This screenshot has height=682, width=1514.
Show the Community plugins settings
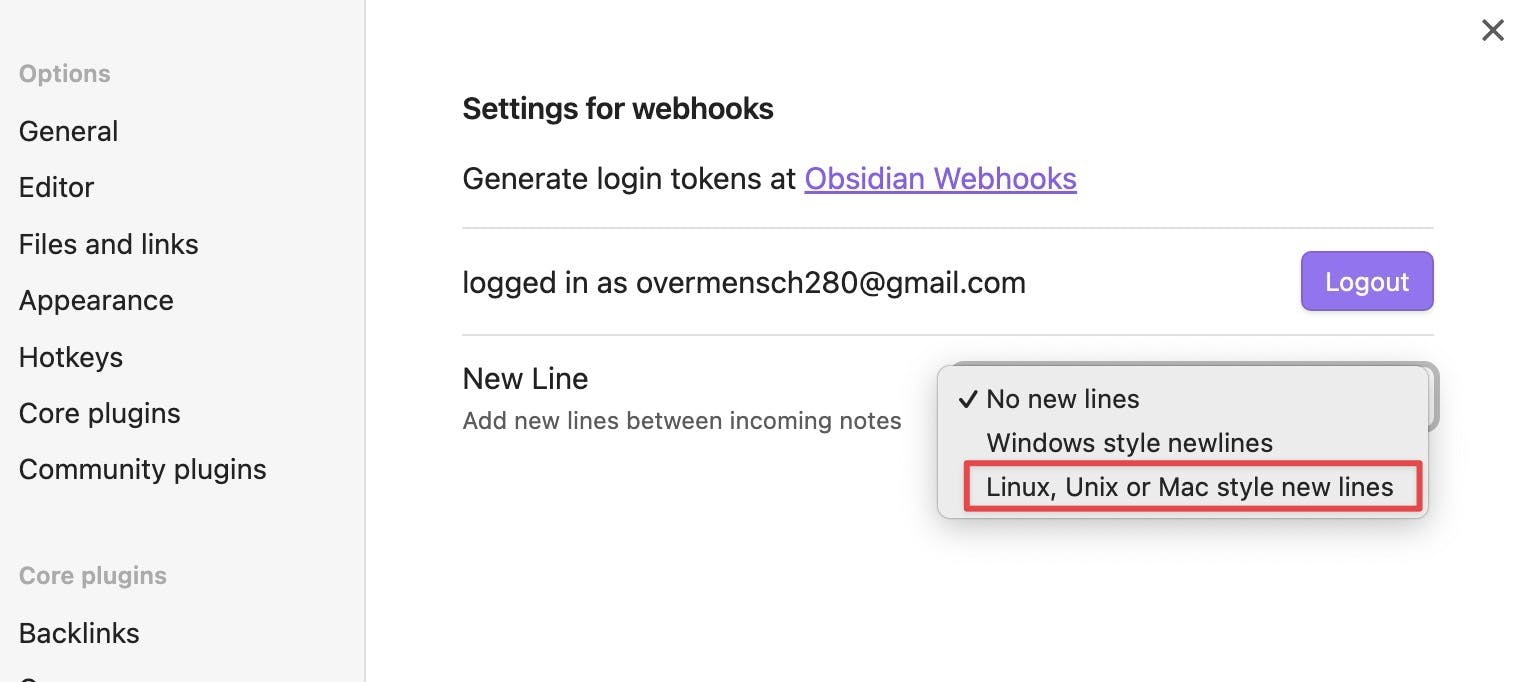[x=142, y=469]
